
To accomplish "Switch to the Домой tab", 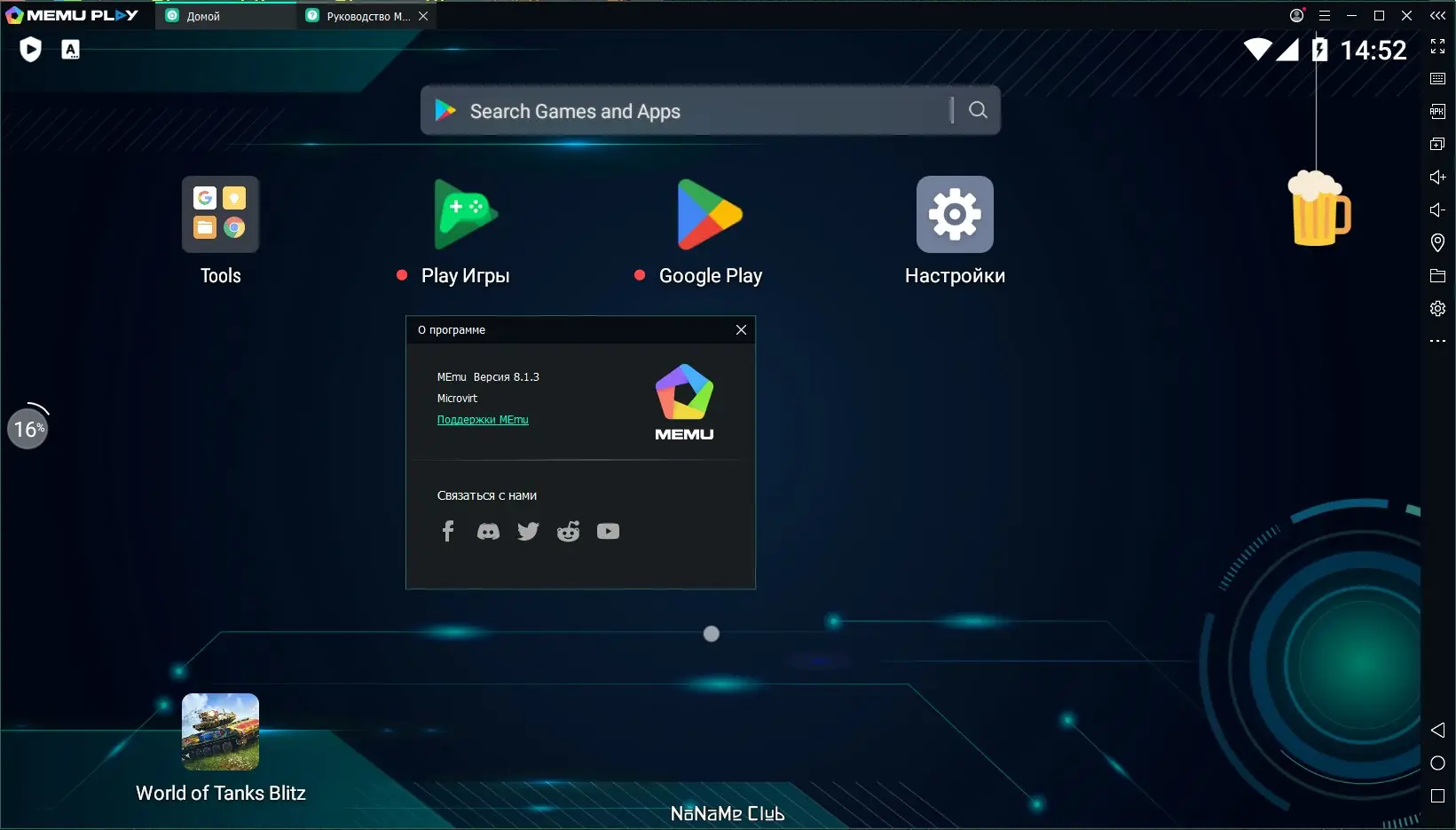I will pos(225,16).
